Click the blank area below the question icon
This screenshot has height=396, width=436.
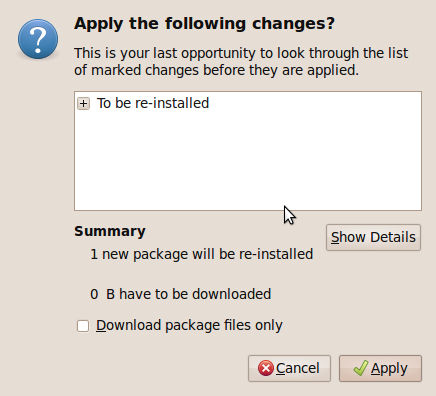tap(38, 200)
